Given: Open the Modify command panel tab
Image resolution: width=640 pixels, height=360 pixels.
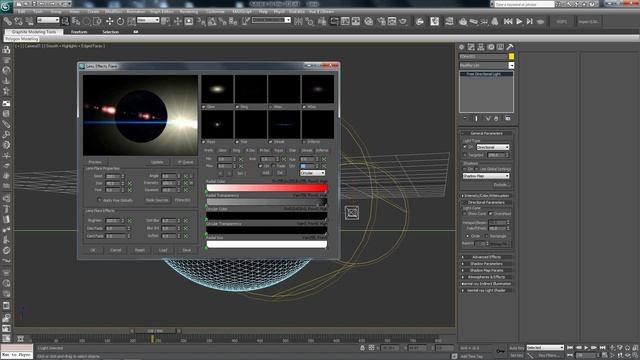Looking at the screenshot, I should pyautogui.click(x=471, y=47).
